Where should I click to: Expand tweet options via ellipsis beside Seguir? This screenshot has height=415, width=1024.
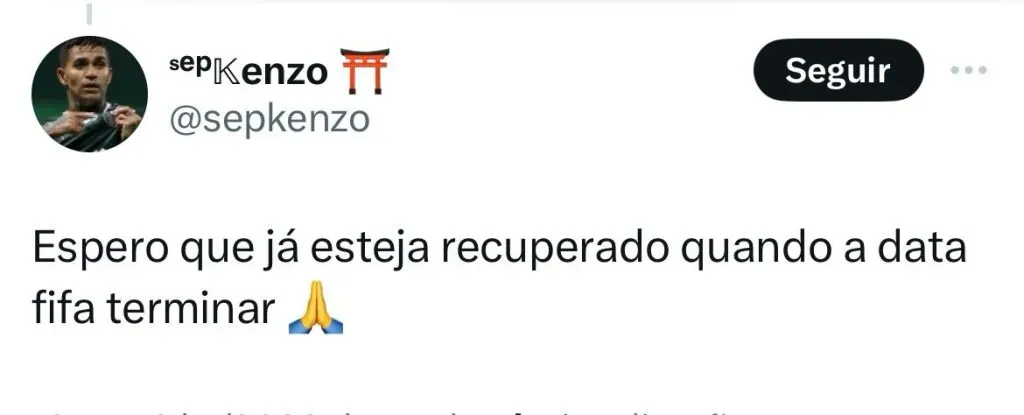968,71
